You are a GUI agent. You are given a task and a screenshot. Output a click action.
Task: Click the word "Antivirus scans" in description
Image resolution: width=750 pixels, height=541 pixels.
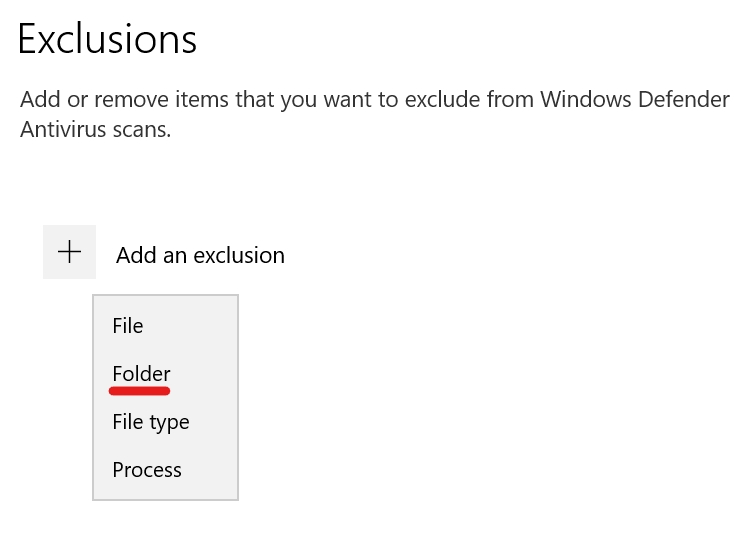point(95,130)
